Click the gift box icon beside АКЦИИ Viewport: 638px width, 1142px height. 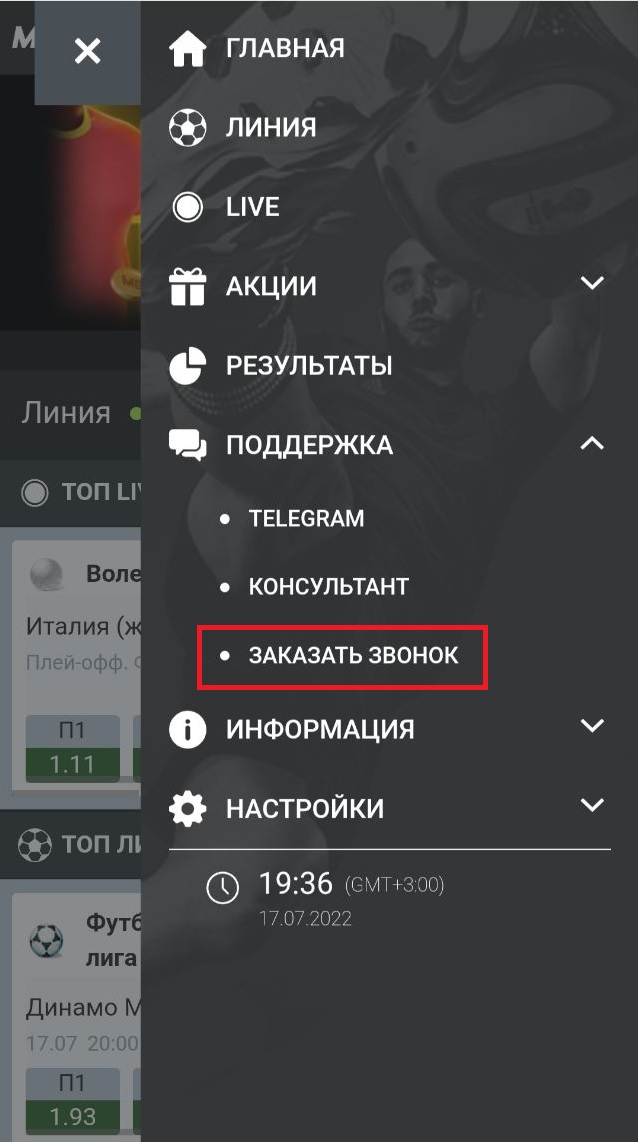pos(188,286)
